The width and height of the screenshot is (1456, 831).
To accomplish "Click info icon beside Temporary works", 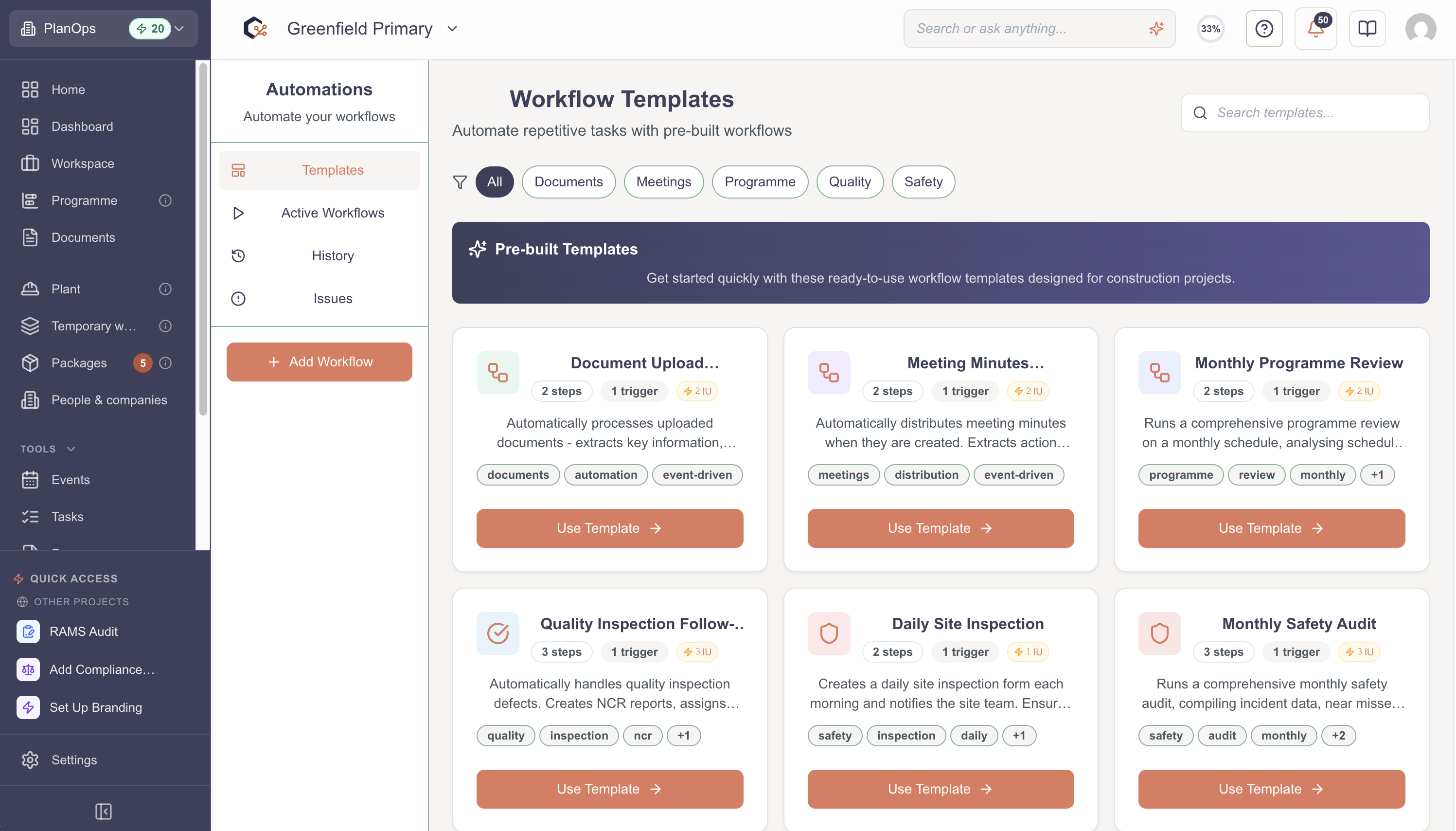I will coord(165,326).
